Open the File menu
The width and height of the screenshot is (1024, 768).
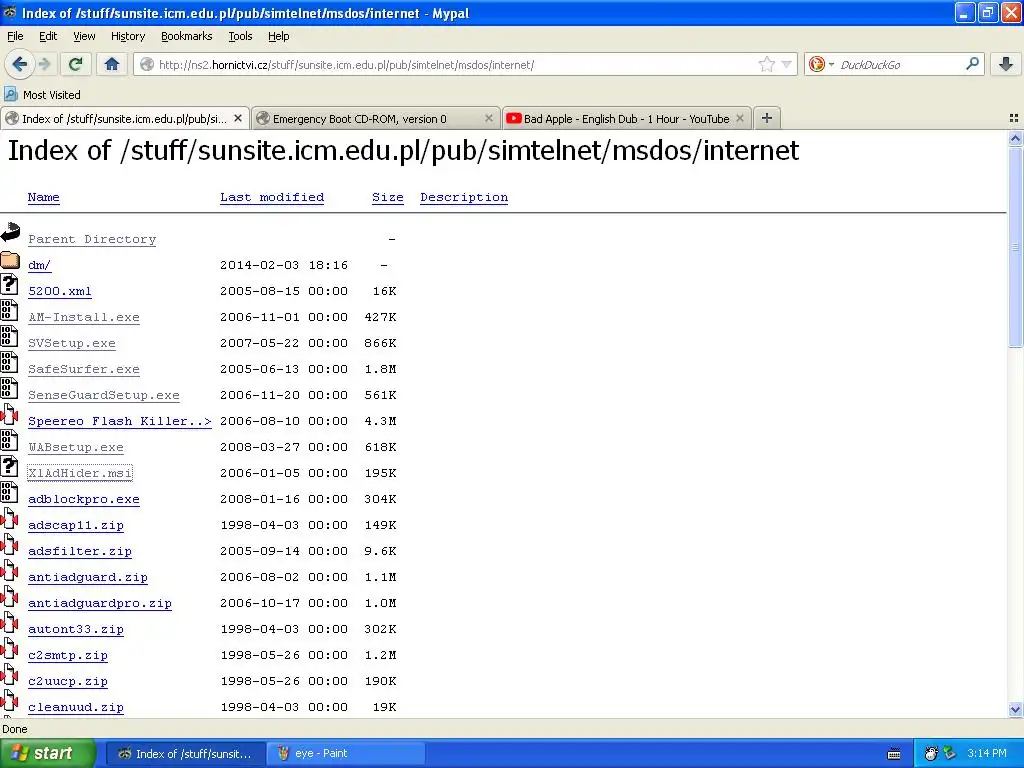coord(15,36)
